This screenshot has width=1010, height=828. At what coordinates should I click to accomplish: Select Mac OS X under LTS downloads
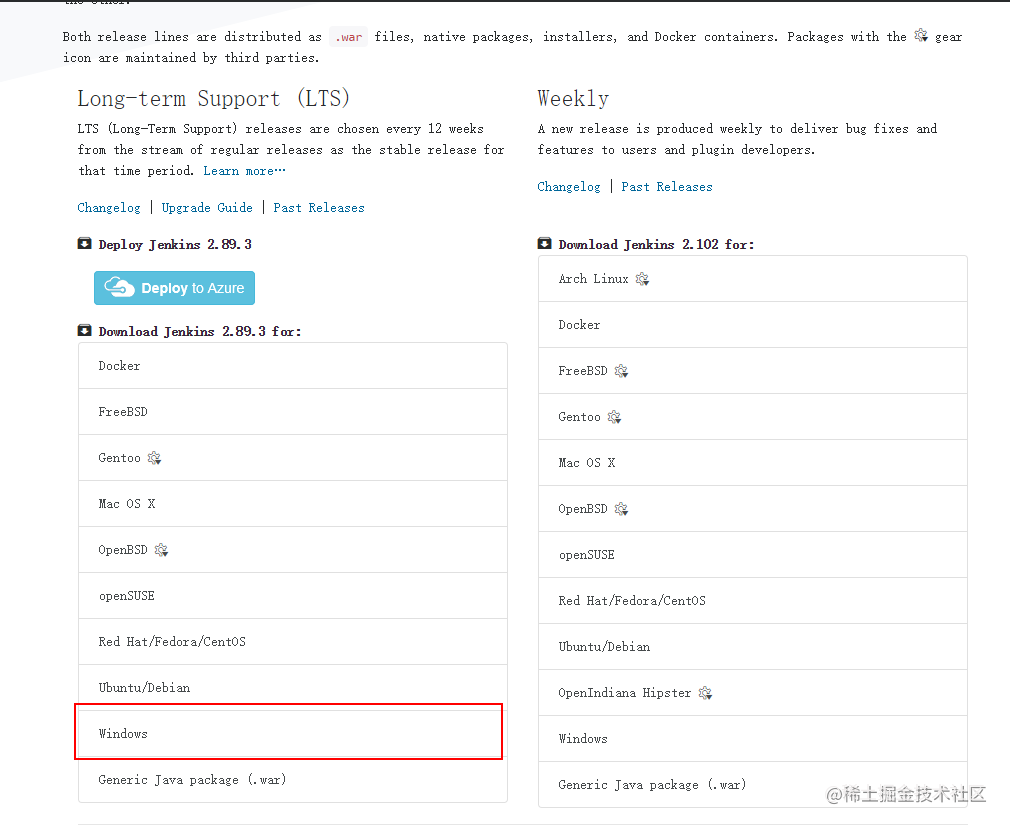tap(293, 504)
